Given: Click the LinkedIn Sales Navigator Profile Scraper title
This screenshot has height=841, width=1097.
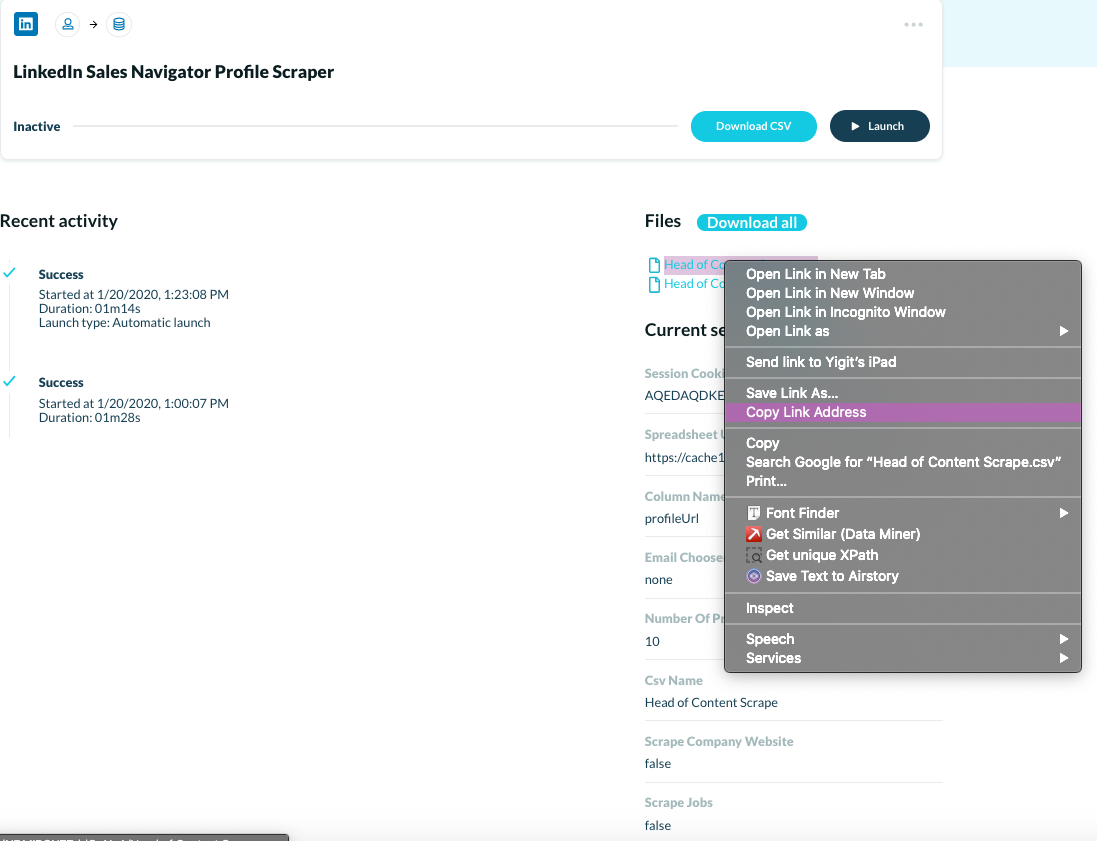Looking at the screenshot, I should click(174, 72).
